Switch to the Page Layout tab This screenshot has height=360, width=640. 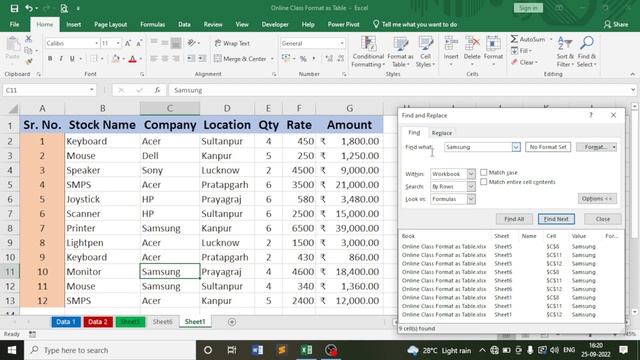(110, 24)
